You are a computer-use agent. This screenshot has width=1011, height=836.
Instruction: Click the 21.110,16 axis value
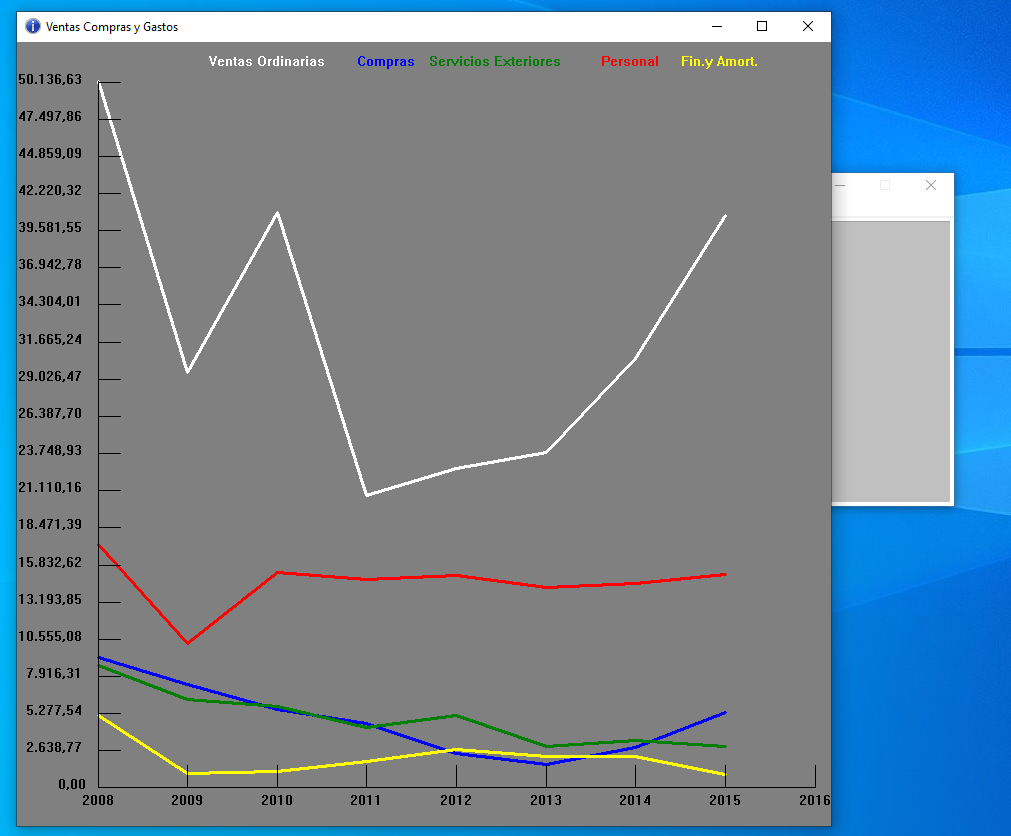50,488
